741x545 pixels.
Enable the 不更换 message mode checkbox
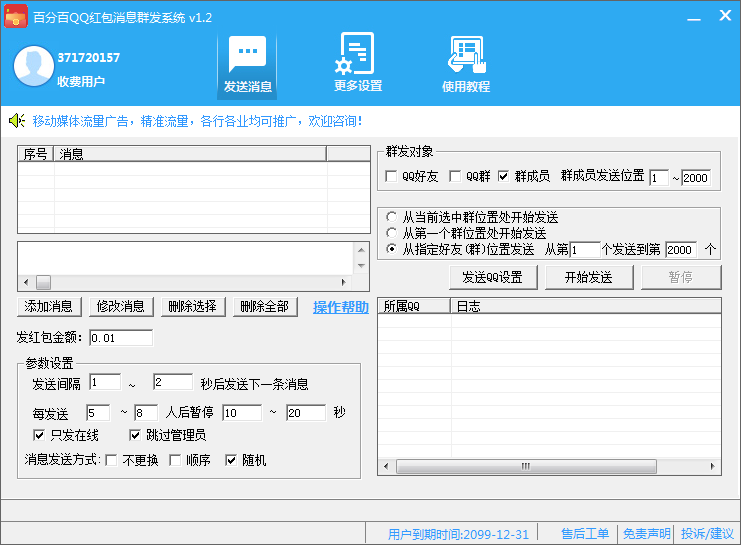tap(112, 460)
